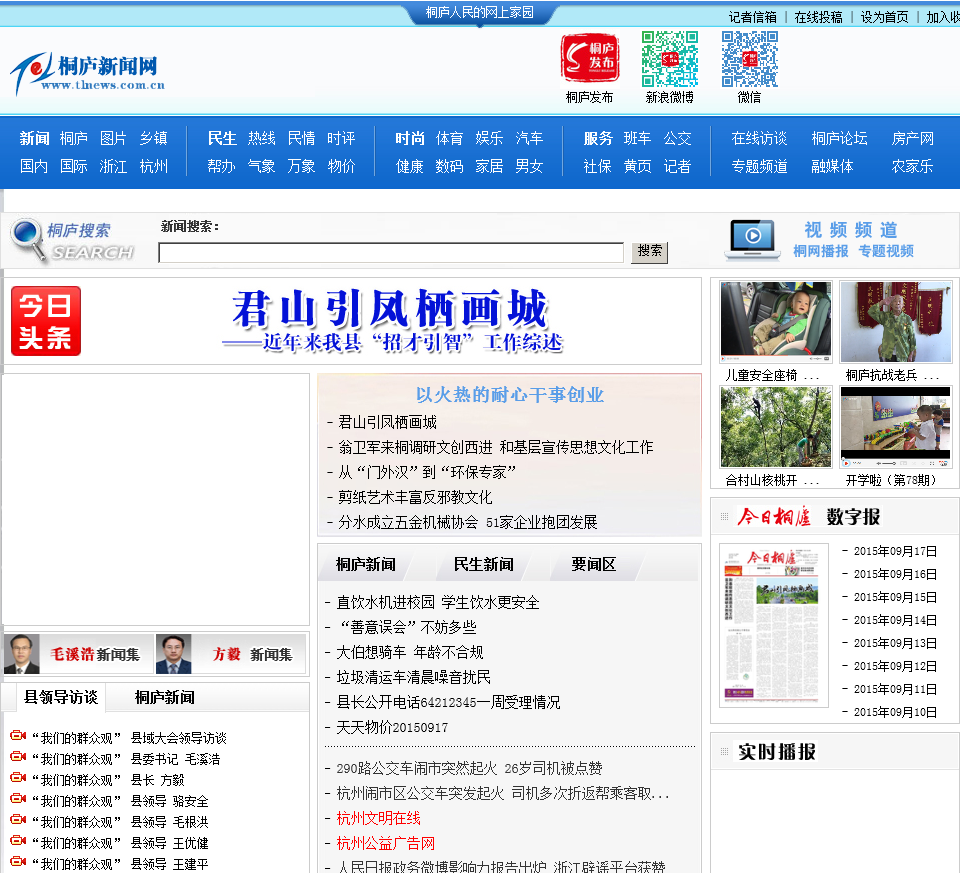Click camera icon beside 县领导 骆安全
The height and width of the screenshot is (873, 960).
18,798
